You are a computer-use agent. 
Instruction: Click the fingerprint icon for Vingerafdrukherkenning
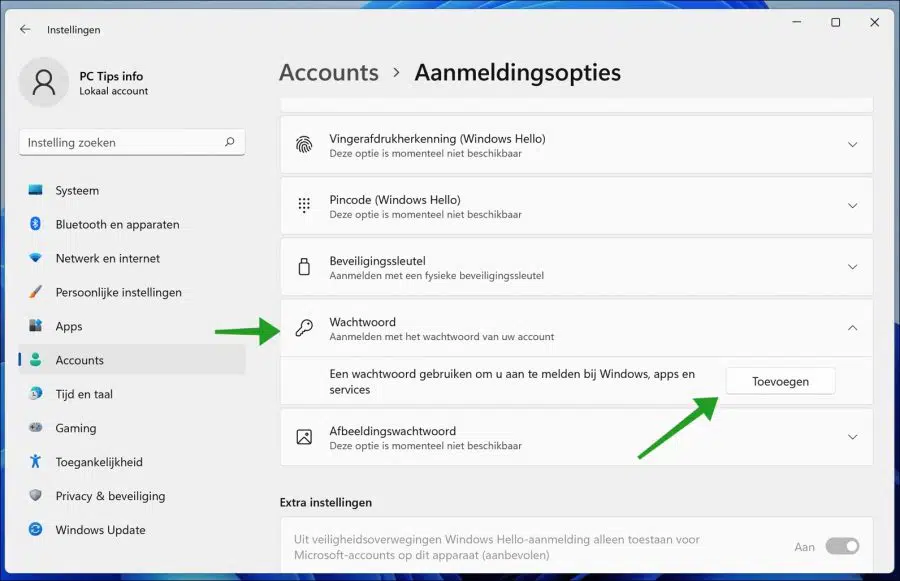[304, 145]
